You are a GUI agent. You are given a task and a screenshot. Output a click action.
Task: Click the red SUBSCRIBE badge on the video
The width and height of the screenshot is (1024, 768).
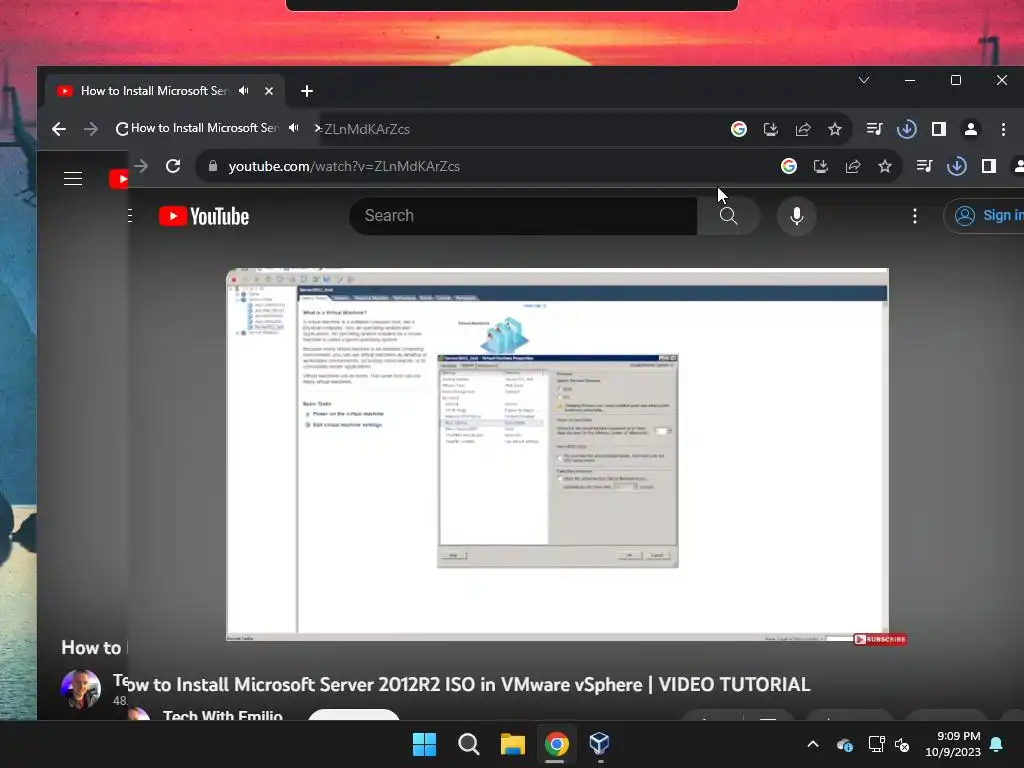[x=880, y=639]
